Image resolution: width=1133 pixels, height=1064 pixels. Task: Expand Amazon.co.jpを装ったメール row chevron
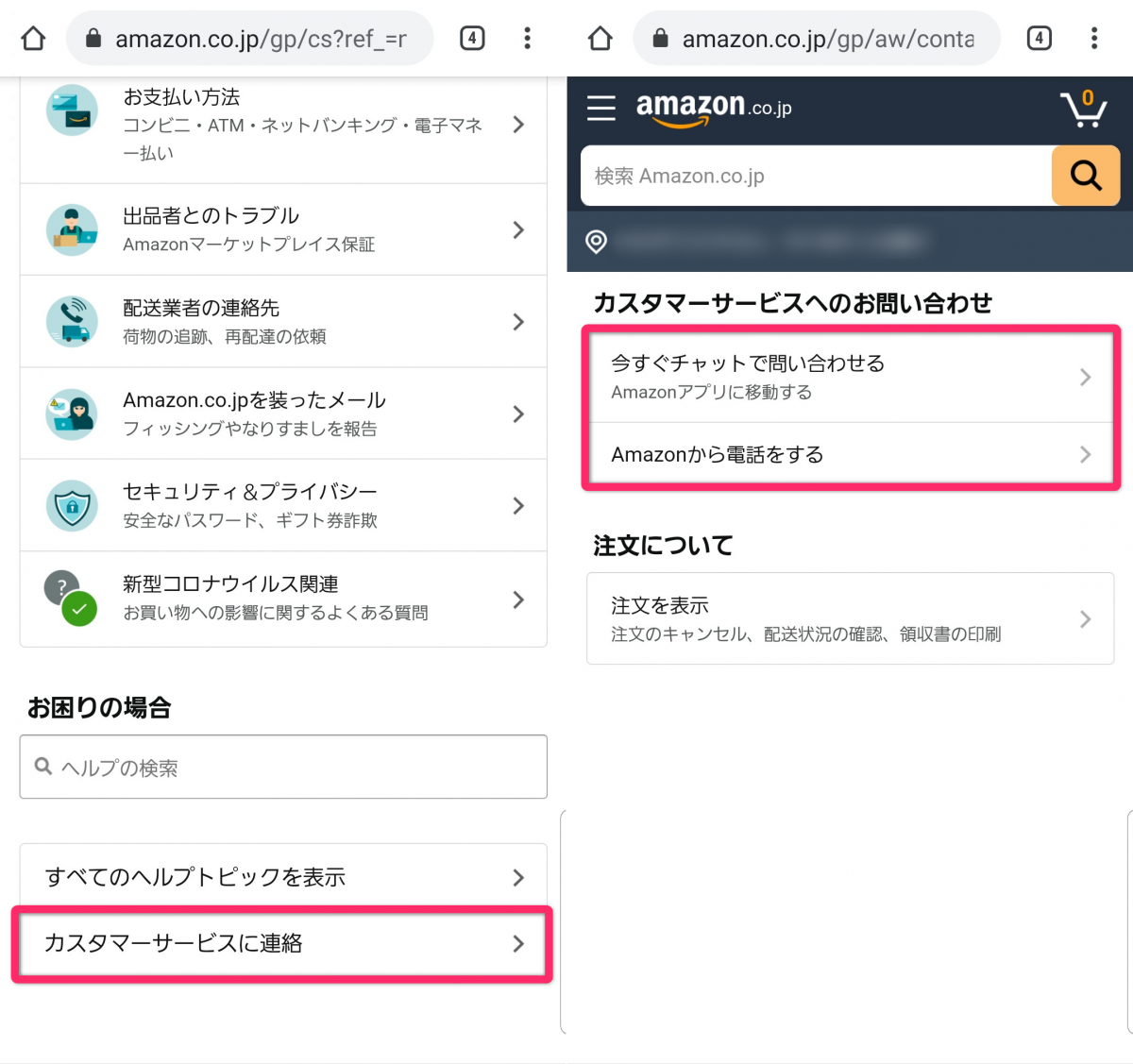518,414
